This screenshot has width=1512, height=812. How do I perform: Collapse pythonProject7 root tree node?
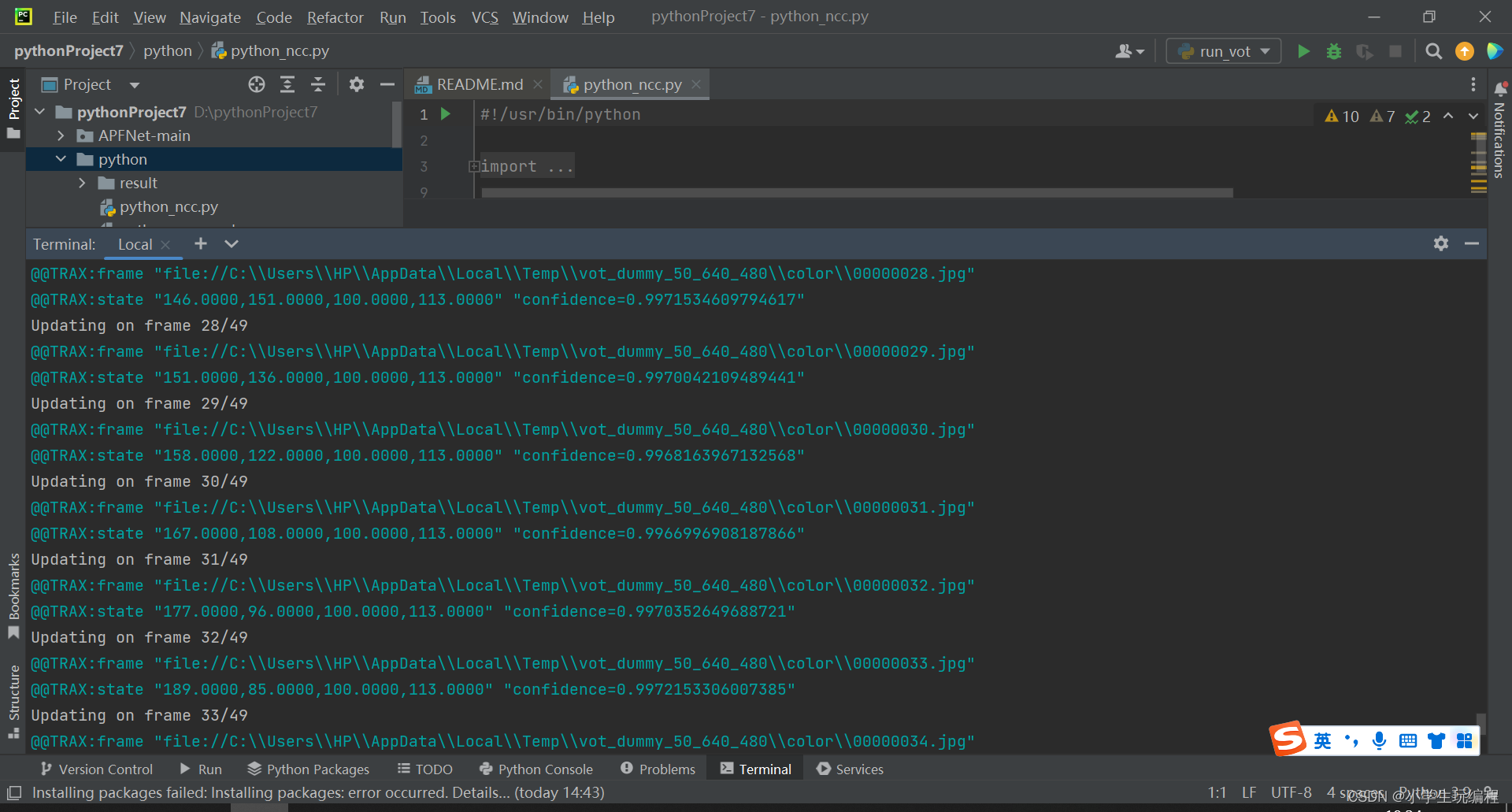click(x=40, y=112)
